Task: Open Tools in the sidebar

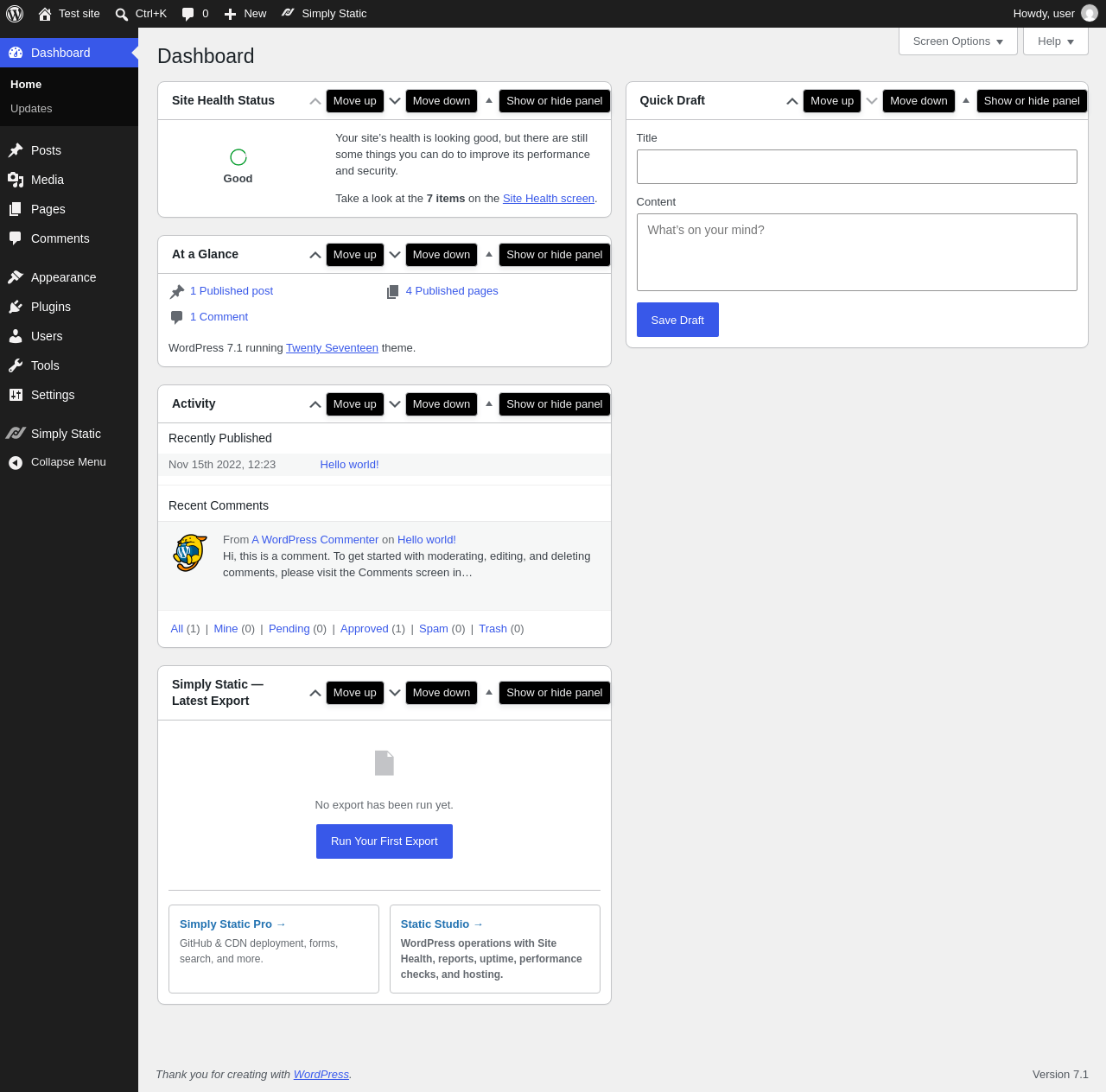Action: pos(69,365)
